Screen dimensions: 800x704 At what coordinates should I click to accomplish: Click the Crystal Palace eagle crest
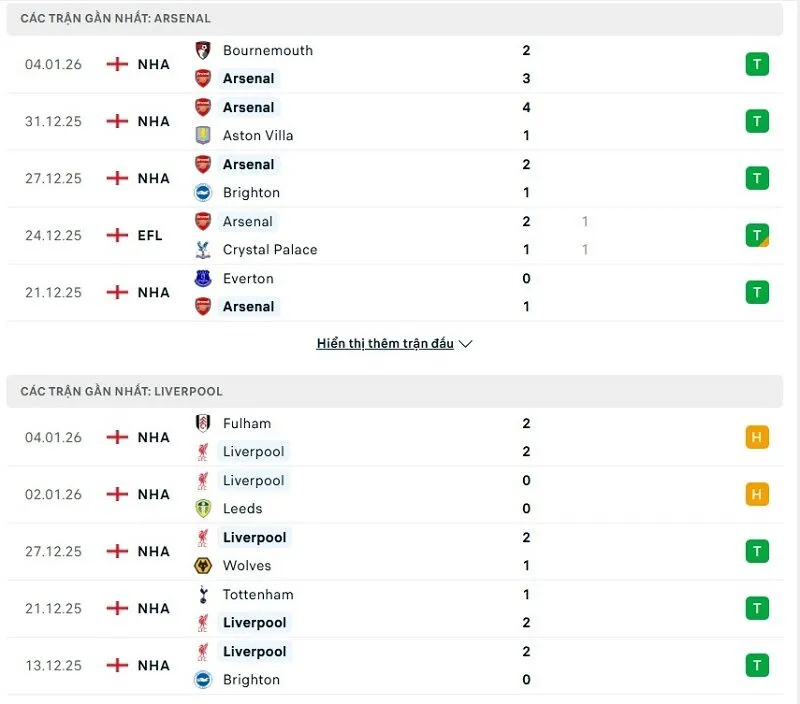pos(204,250)
